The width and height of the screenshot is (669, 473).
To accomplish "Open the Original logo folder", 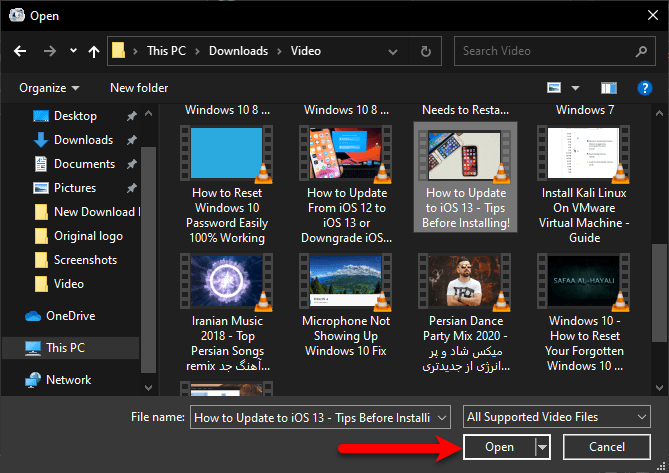I will [x=88, y=236].
